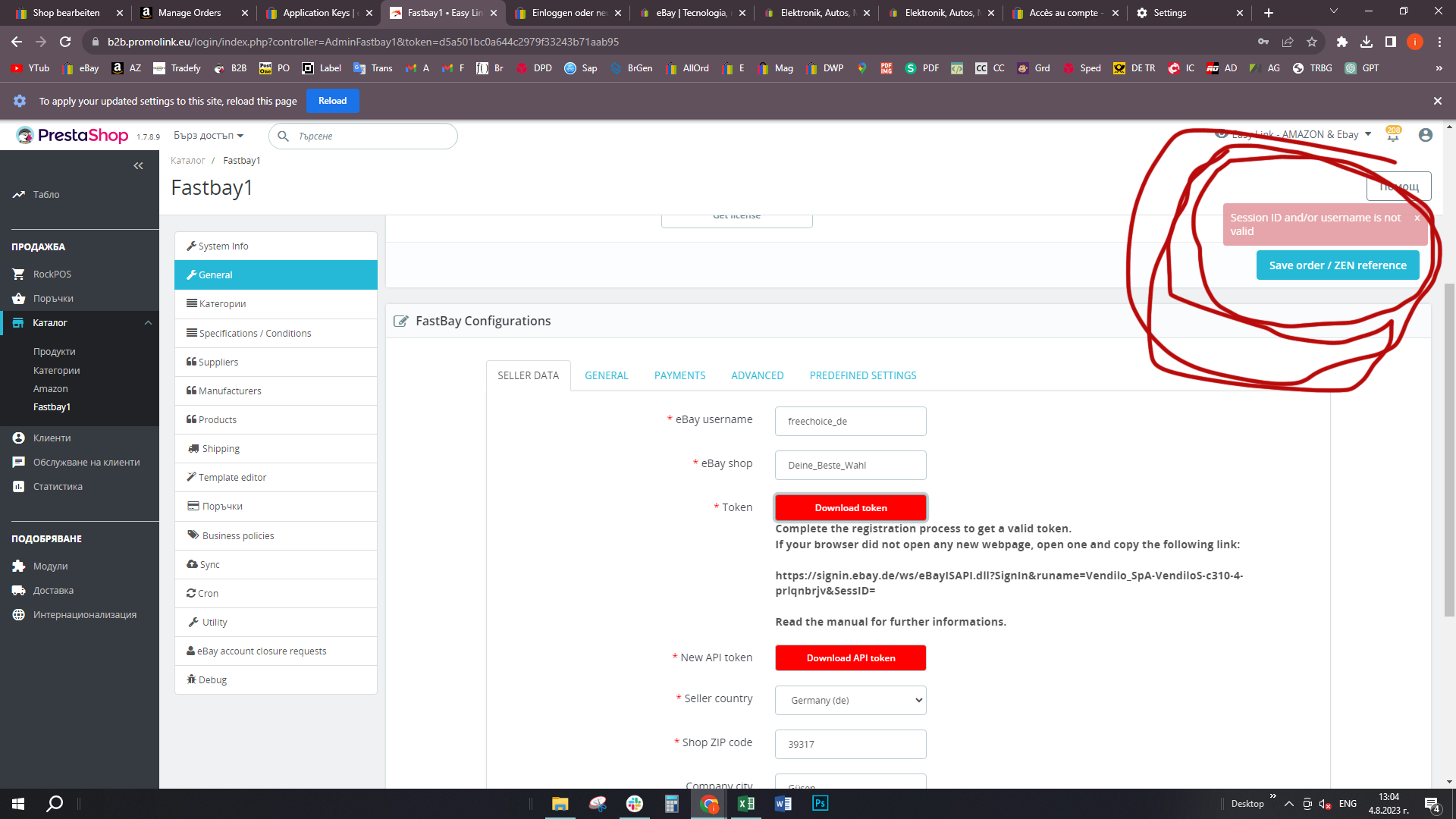Click the Download API token button

(850, 657)
